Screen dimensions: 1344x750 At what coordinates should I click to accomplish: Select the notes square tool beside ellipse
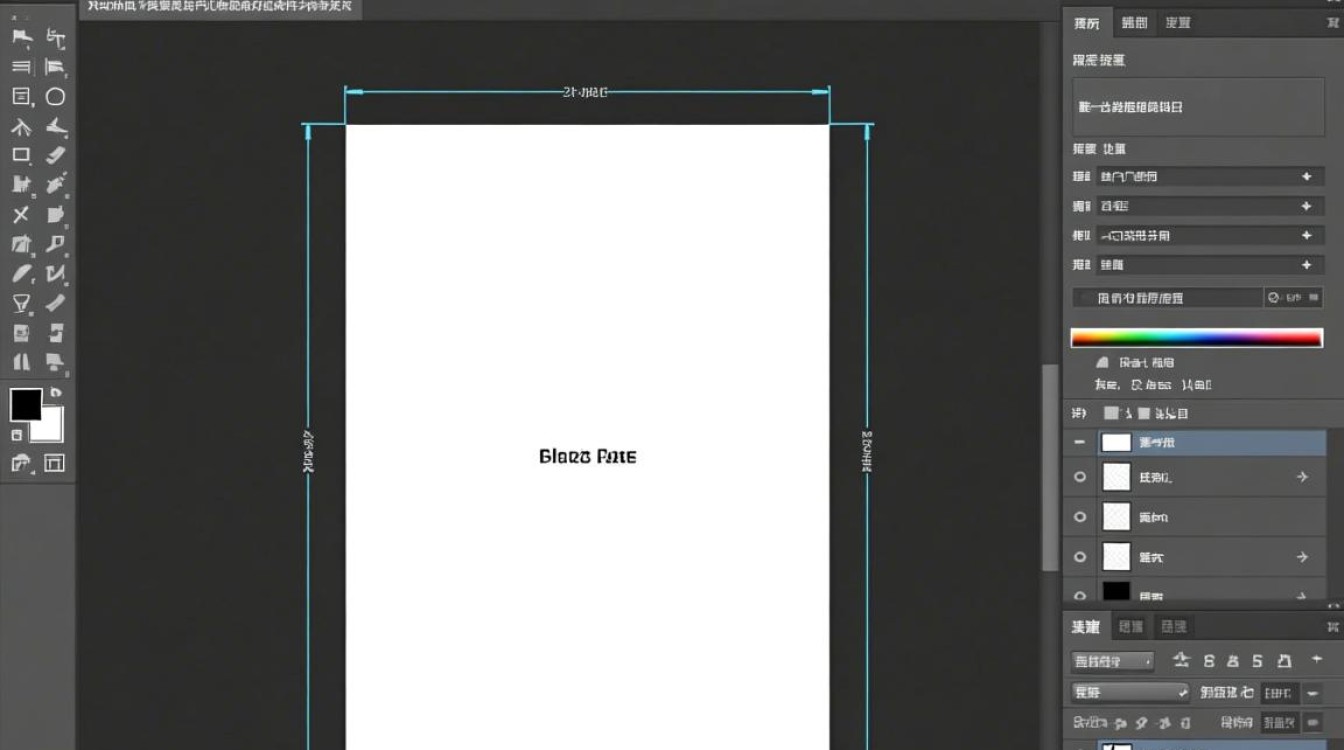point(20,97)
